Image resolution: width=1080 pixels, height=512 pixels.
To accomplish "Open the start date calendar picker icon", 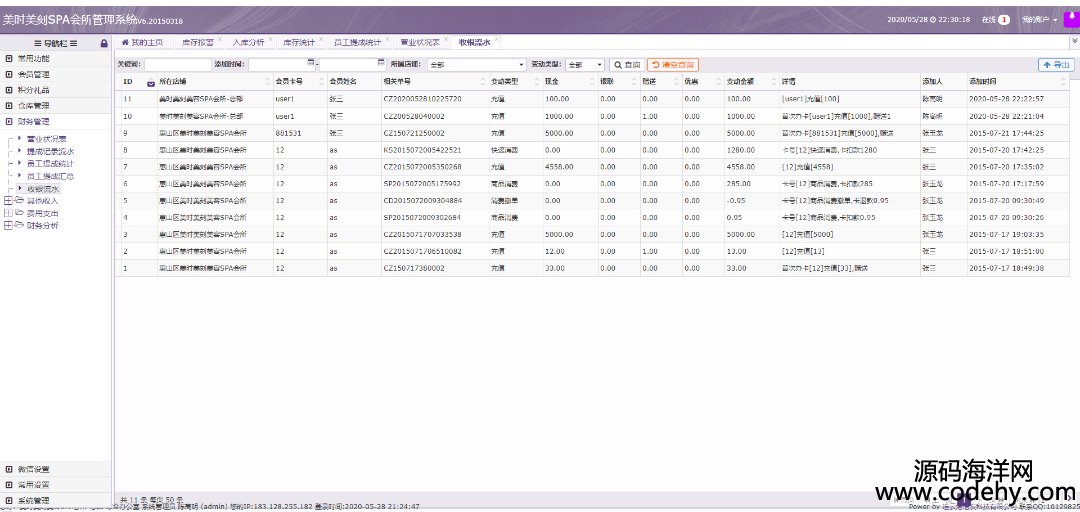I will [312, 63].
